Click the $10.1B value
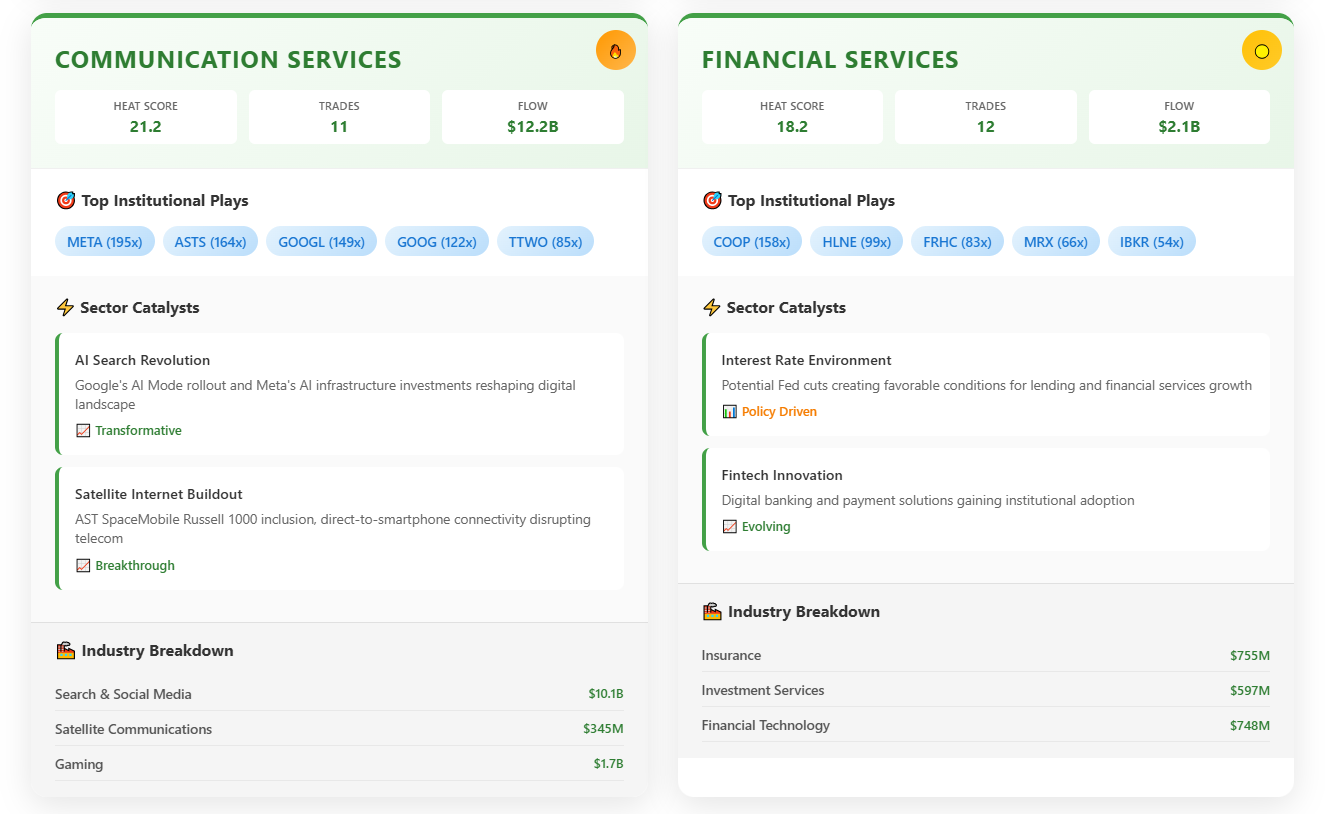Image resolution: width=1325 pixels, height=814 pixels. point(606,694)
